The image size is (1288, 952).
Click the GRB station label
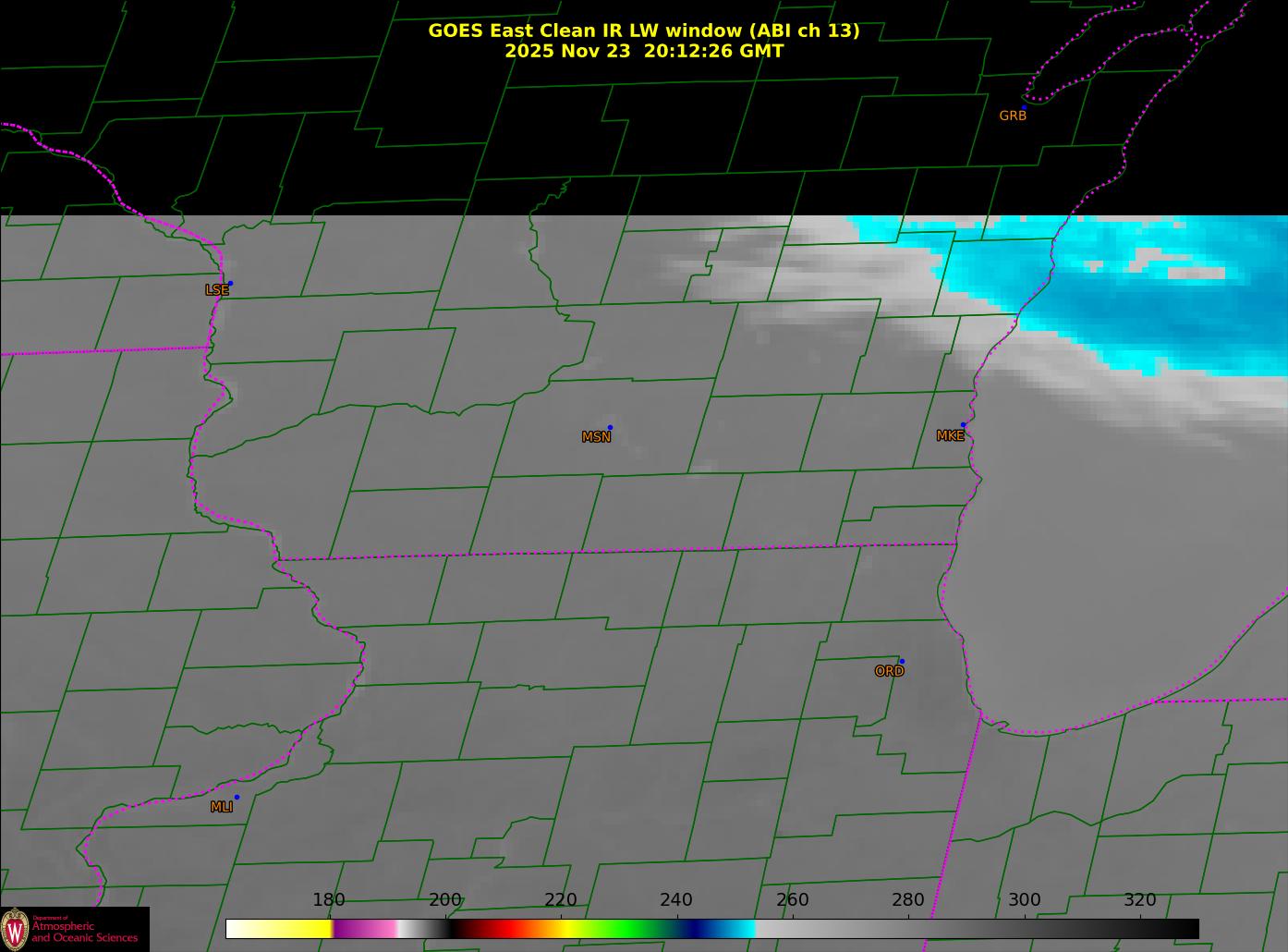pyautogui.click(x=1013, y=116)
